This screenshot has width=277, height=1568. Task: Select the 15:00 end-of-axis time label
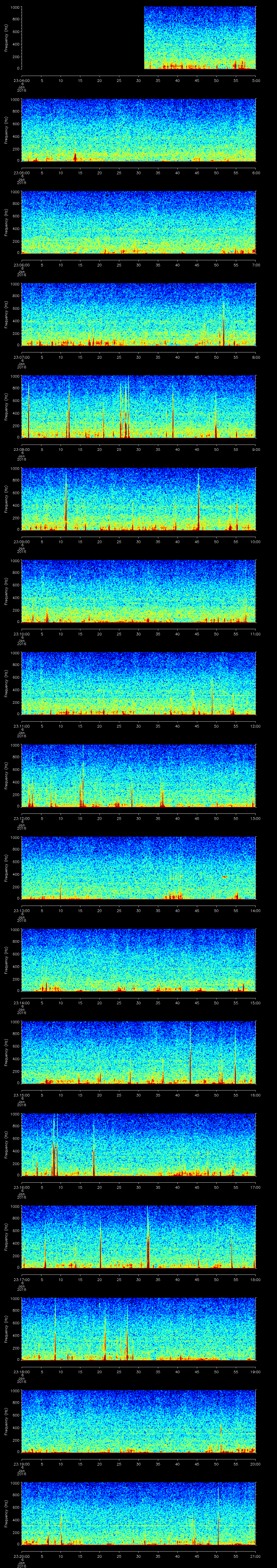[x=256, y=1003]
